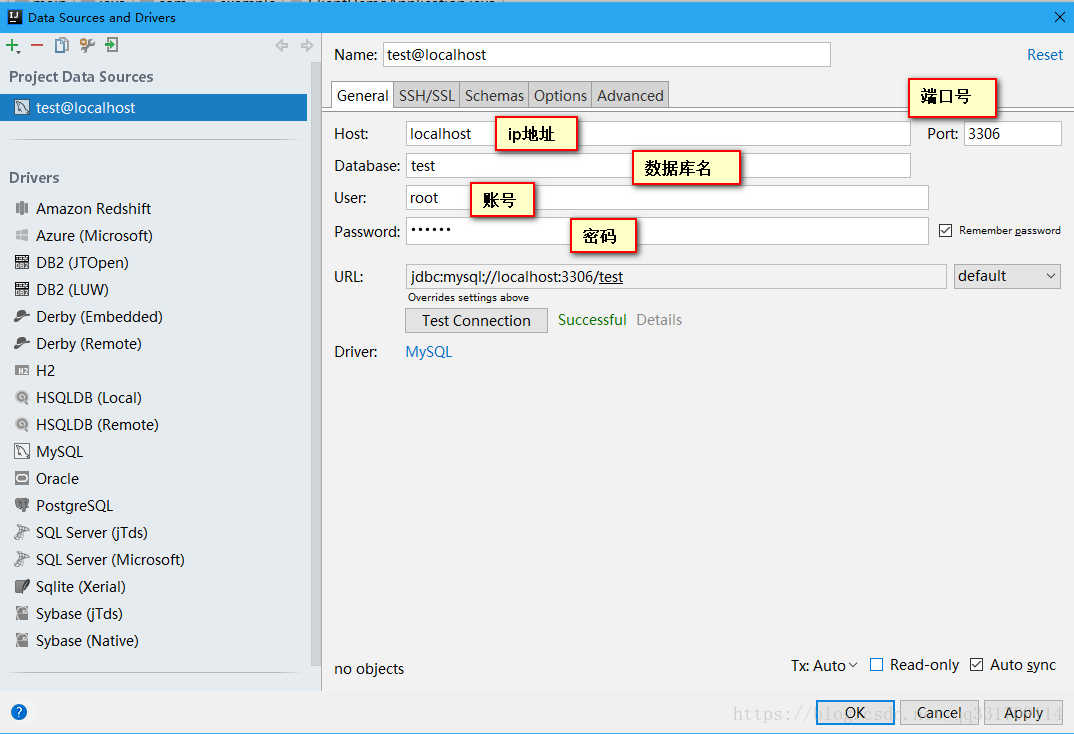This screenshot has height=734, width=1074.
Task: Open the Tx: Auto dropdown
Action: pos(824,666)
